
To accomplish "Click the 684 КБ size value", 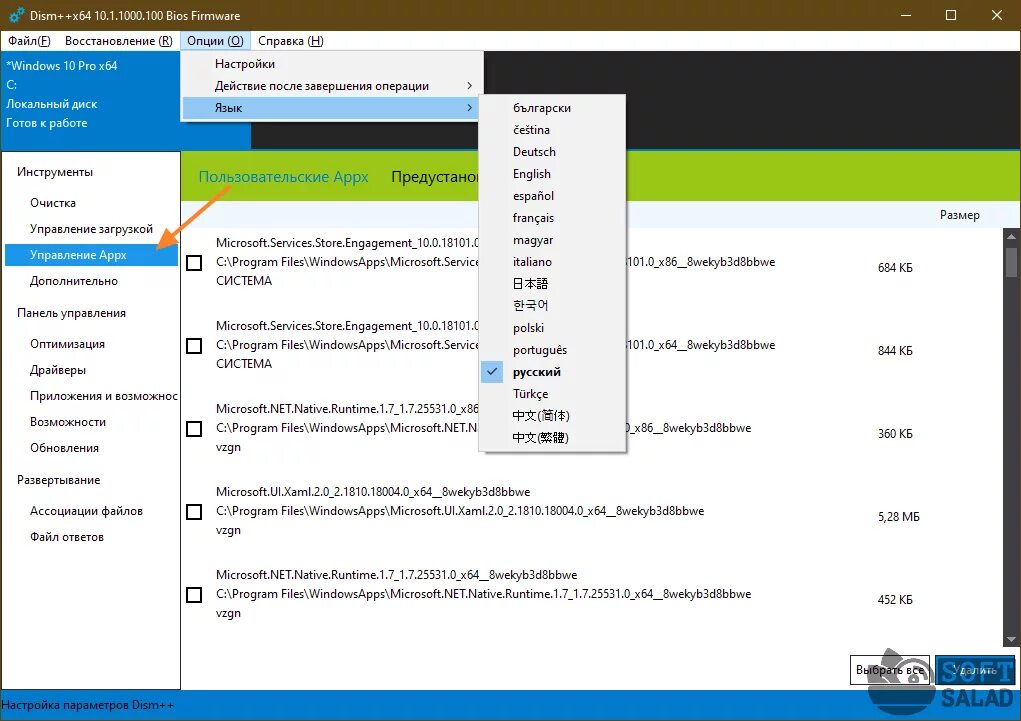I will pyautogui.click(x=895, y=268).
